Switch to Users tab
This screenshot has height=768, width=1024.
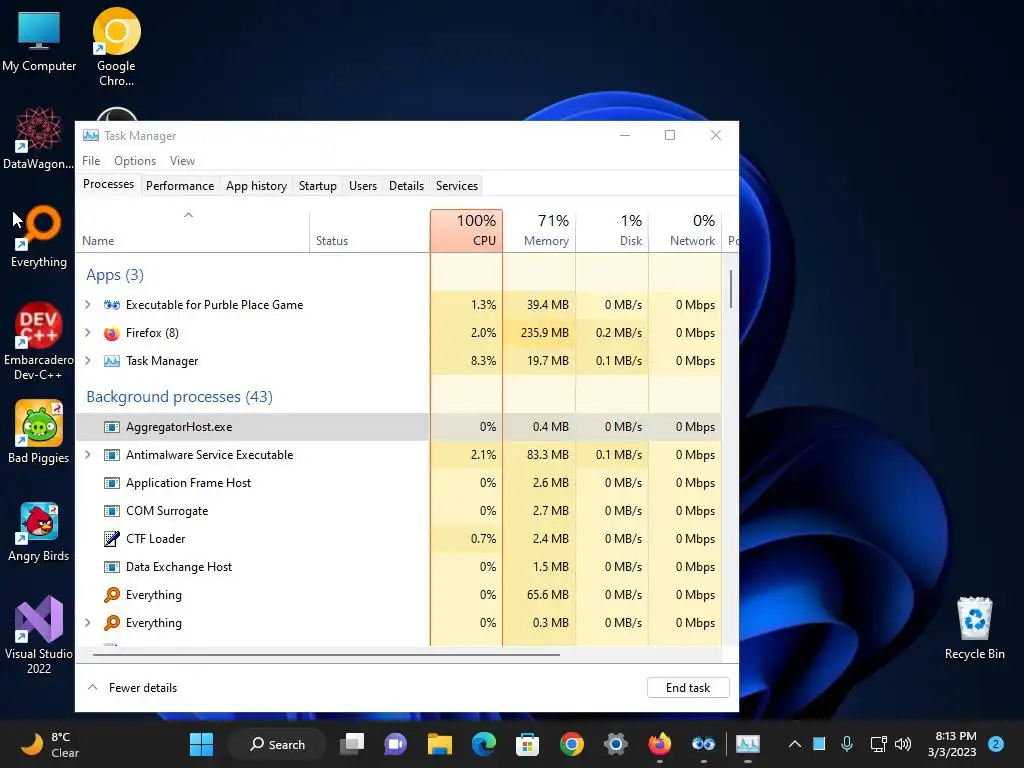click(362, 186)
